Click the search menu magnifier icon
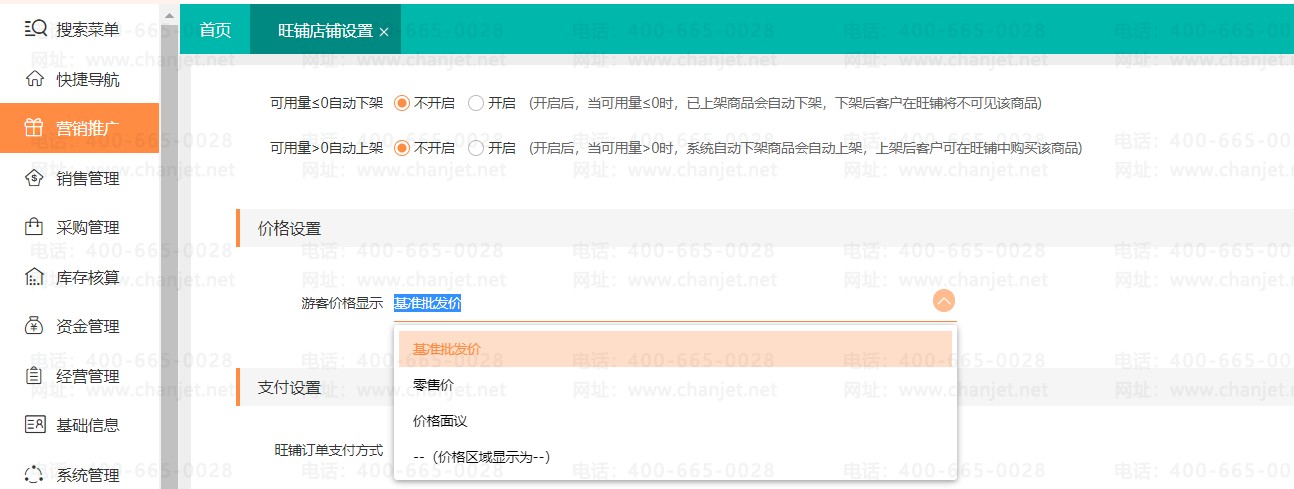 (x=35, y=29)
